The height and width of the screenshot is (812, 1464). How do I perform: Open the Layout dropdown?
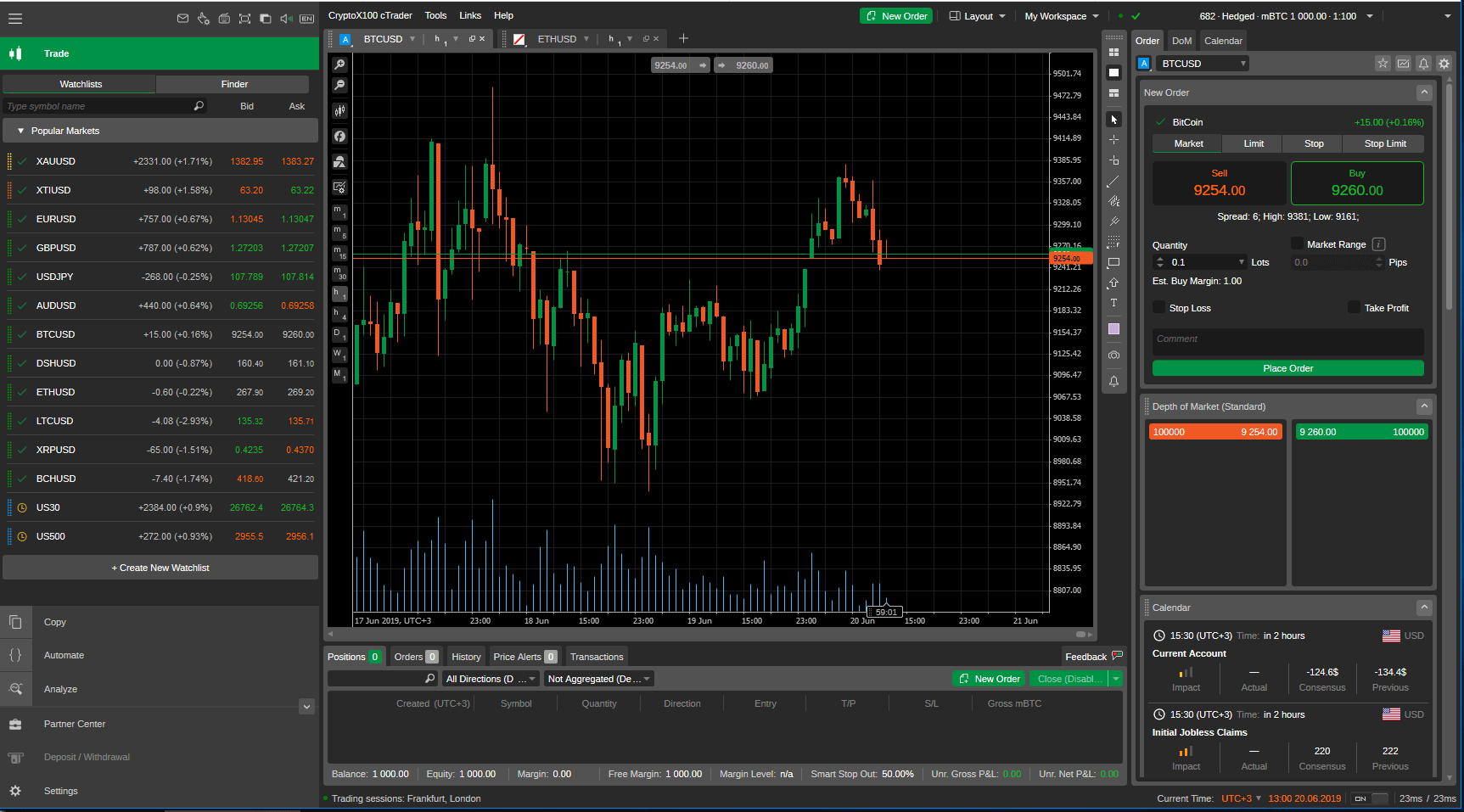[x=977, y=16]
